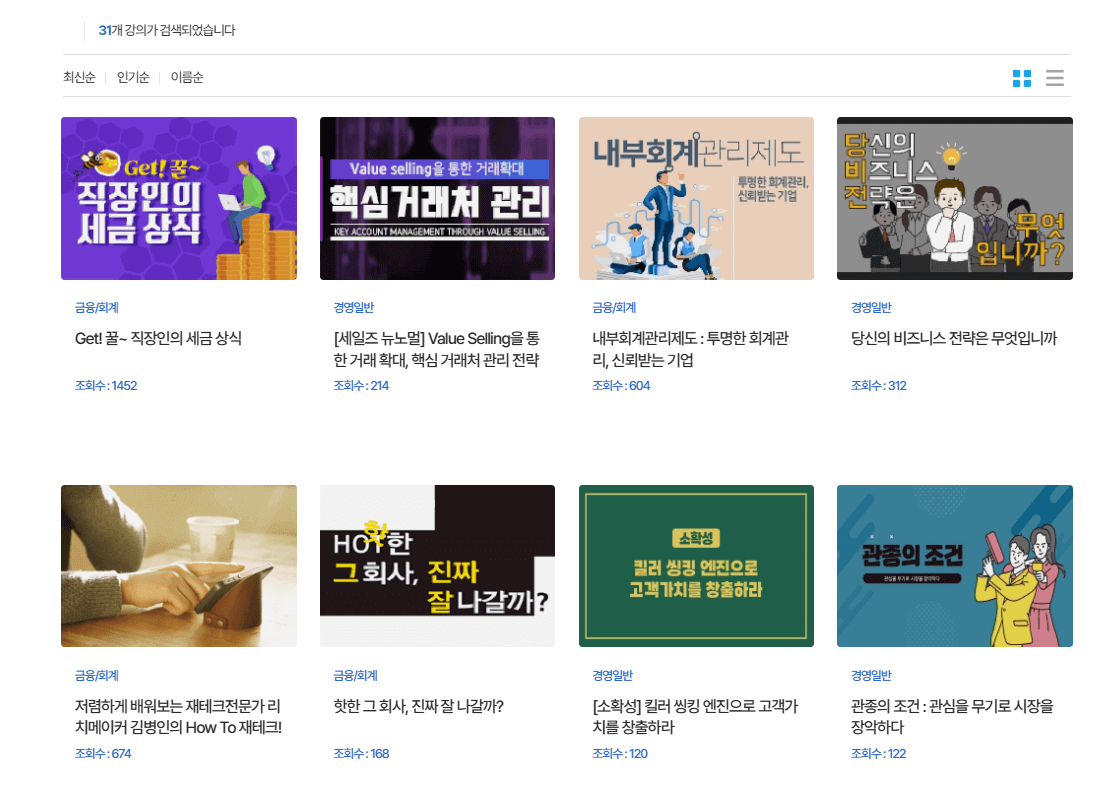The image size is (1111, 794).
Task: Open 직장인의 세금 상식 thumbnail
Action: click(179, 198)
